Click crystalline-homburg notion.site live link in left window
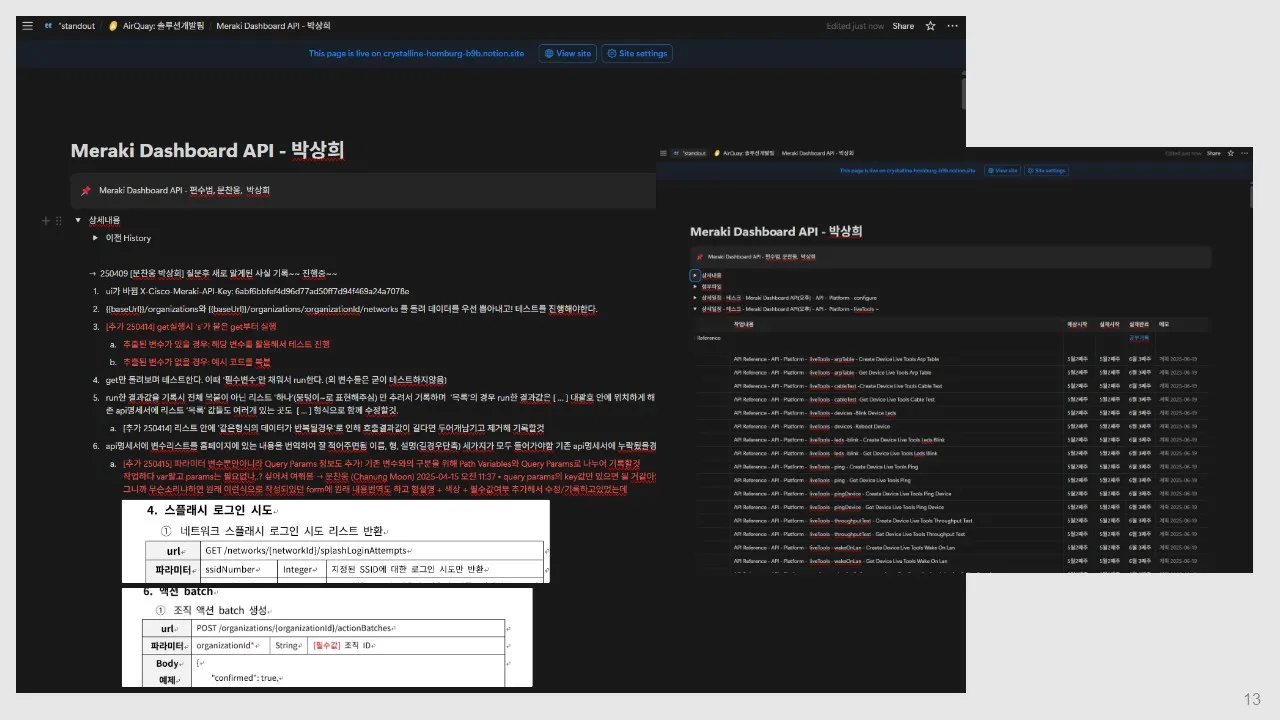 (416, 54)
